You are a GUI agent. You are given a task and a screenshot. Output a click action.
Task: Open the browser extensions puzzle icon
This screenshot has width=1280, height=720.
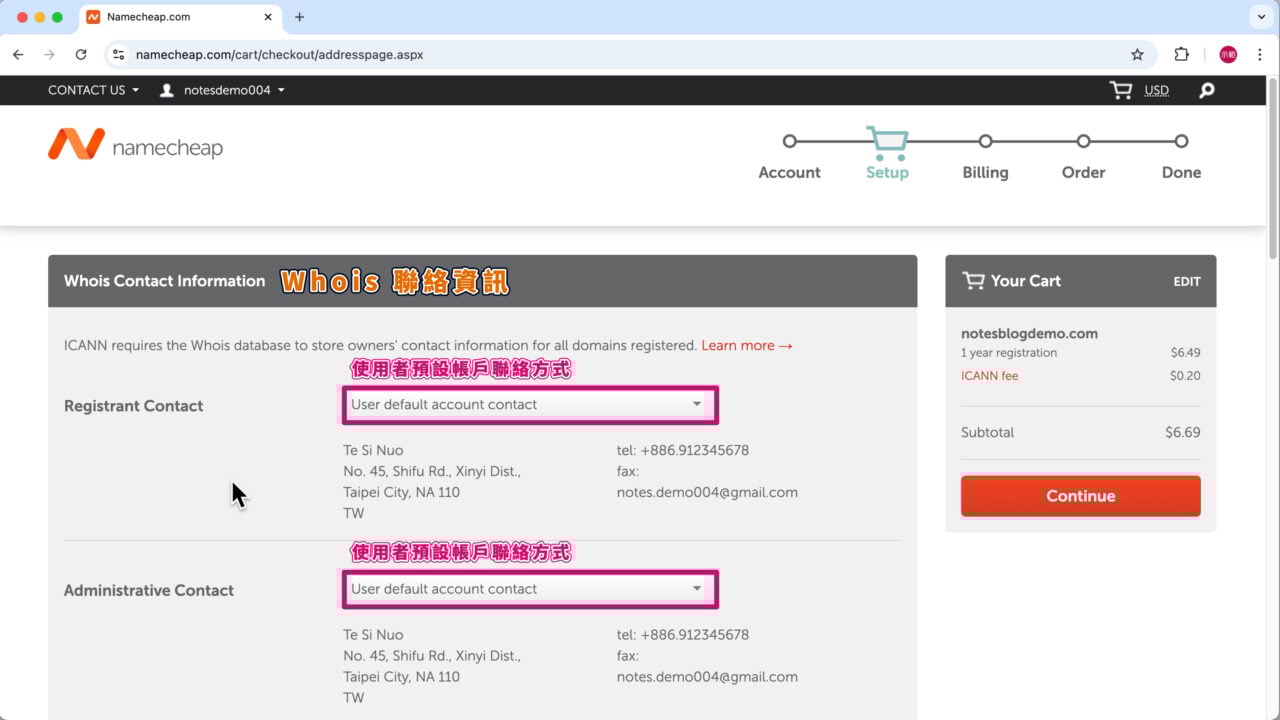(x=1181, y=54)
